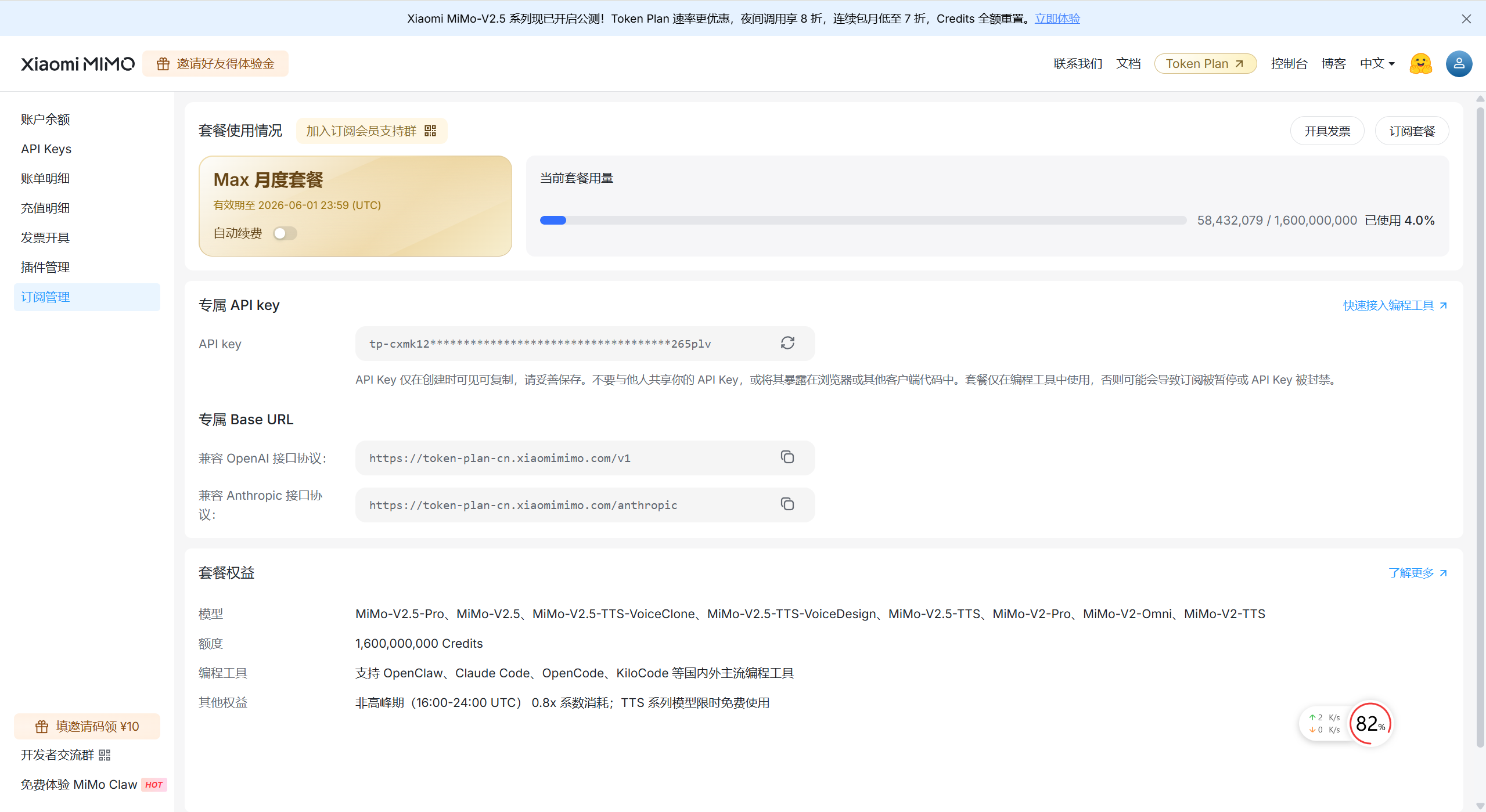Click the Max 月度套餐 plan card title

pos(268,180)
